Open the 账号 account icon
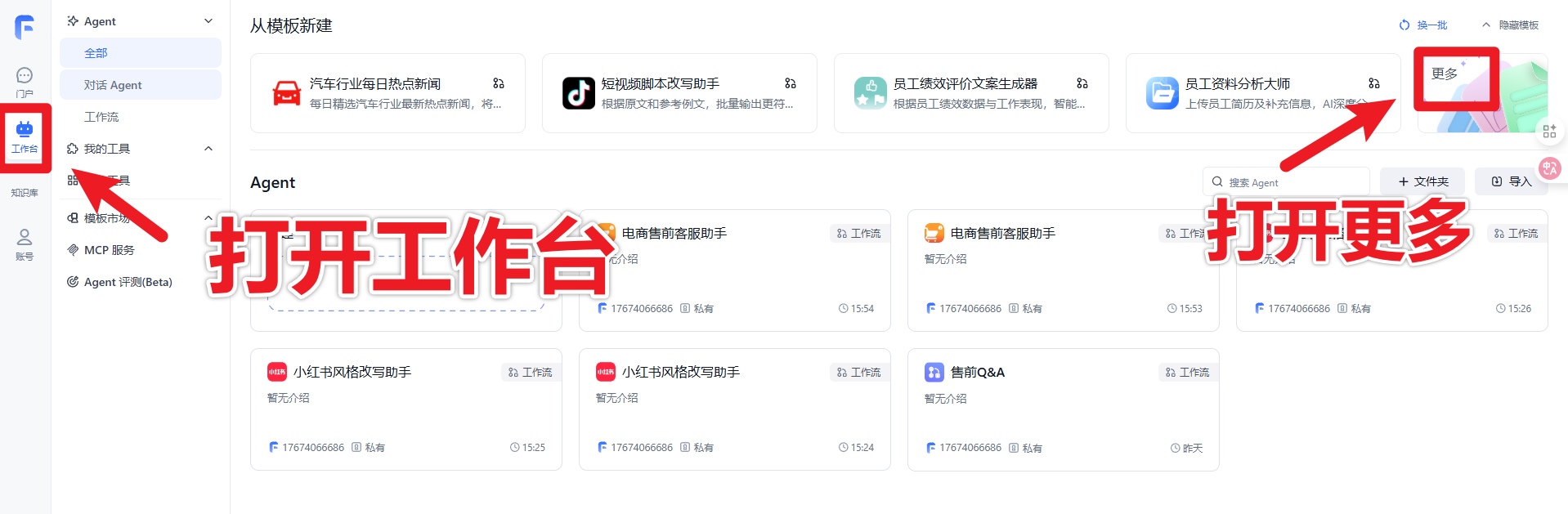Image resolution: width=1568 pixels, height=514 pixels. [x=25, y=237]
